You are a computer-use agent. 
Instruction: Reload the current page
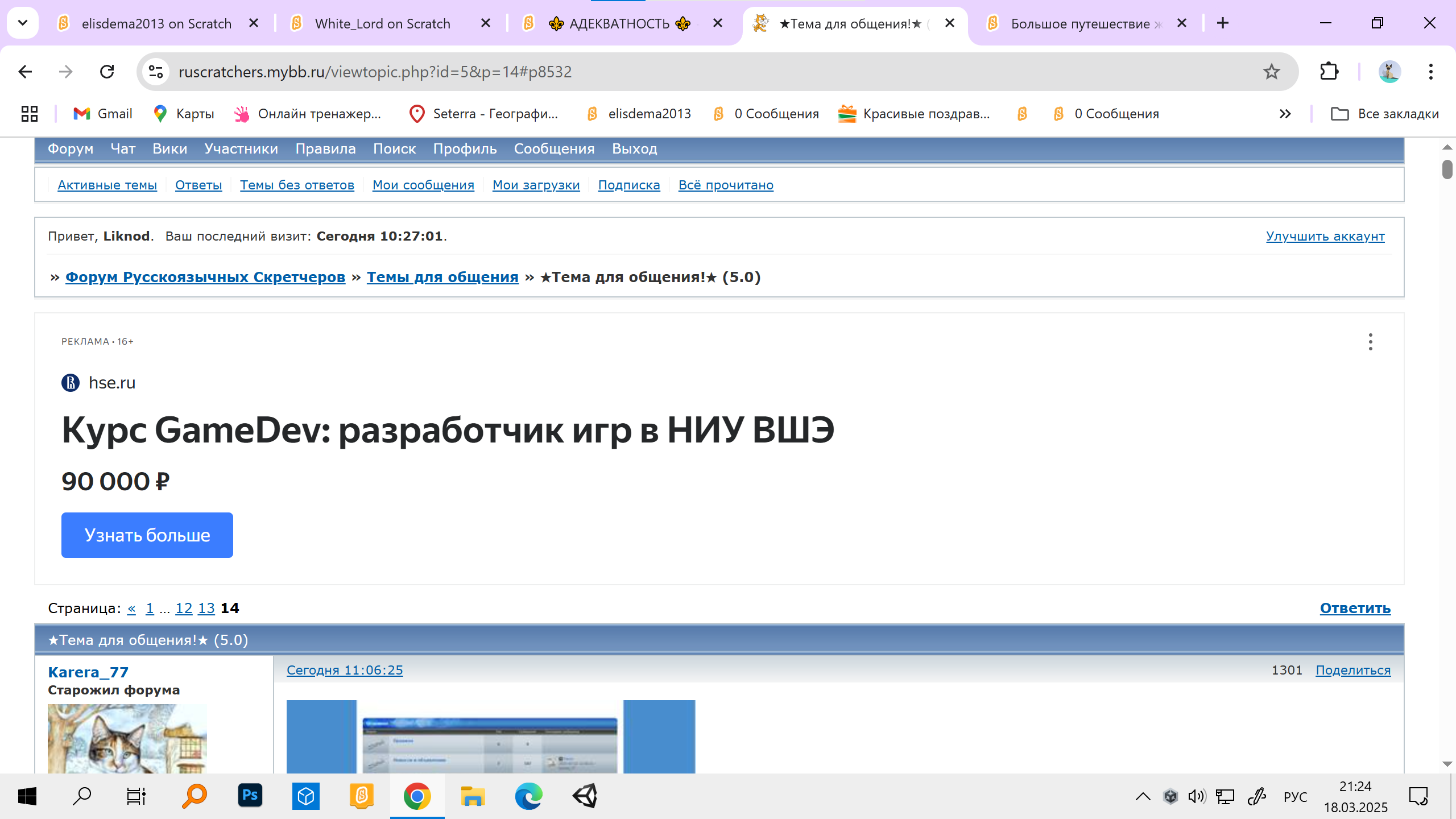107,72
